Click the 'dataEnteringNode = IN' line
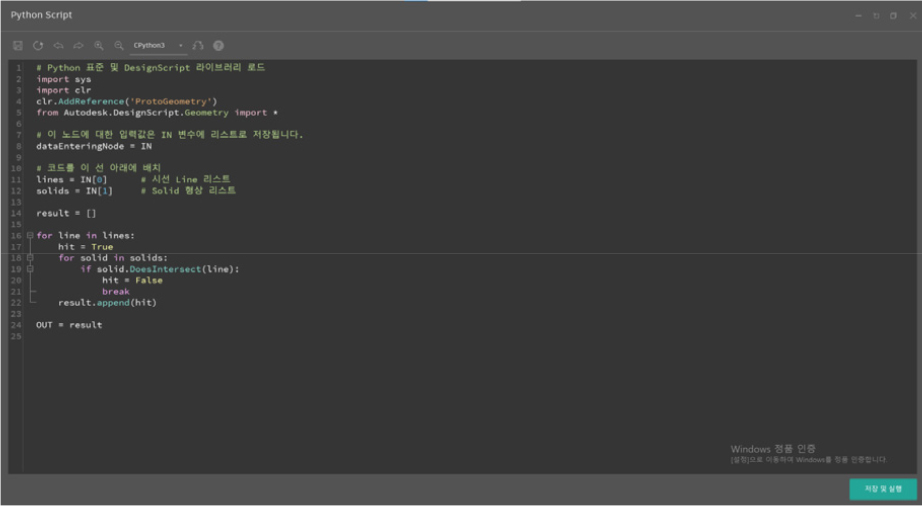Image resolution: width=922 pixels, height=506 pixels. coord(94,146)
